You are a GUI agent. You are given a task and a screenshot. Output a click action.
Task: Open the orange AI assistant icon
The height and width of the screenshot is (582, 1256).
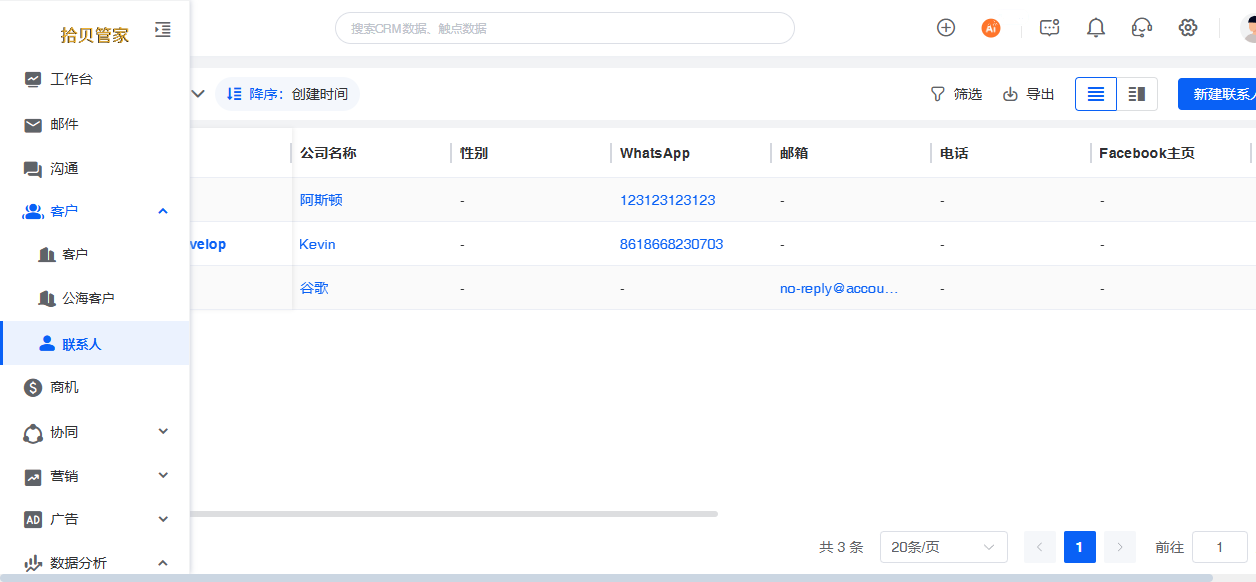pos(991,28)
